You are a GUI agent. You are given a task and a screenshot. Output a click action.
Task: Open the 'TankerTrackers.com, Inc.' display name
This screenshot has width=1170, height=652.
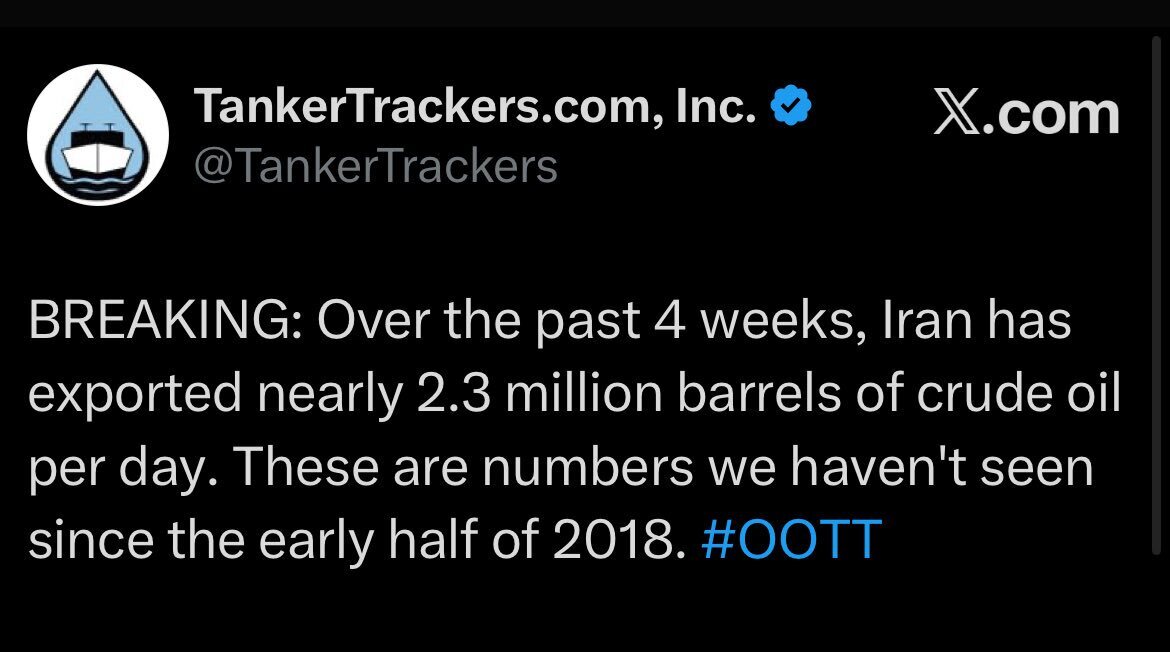tap(475, 107)
